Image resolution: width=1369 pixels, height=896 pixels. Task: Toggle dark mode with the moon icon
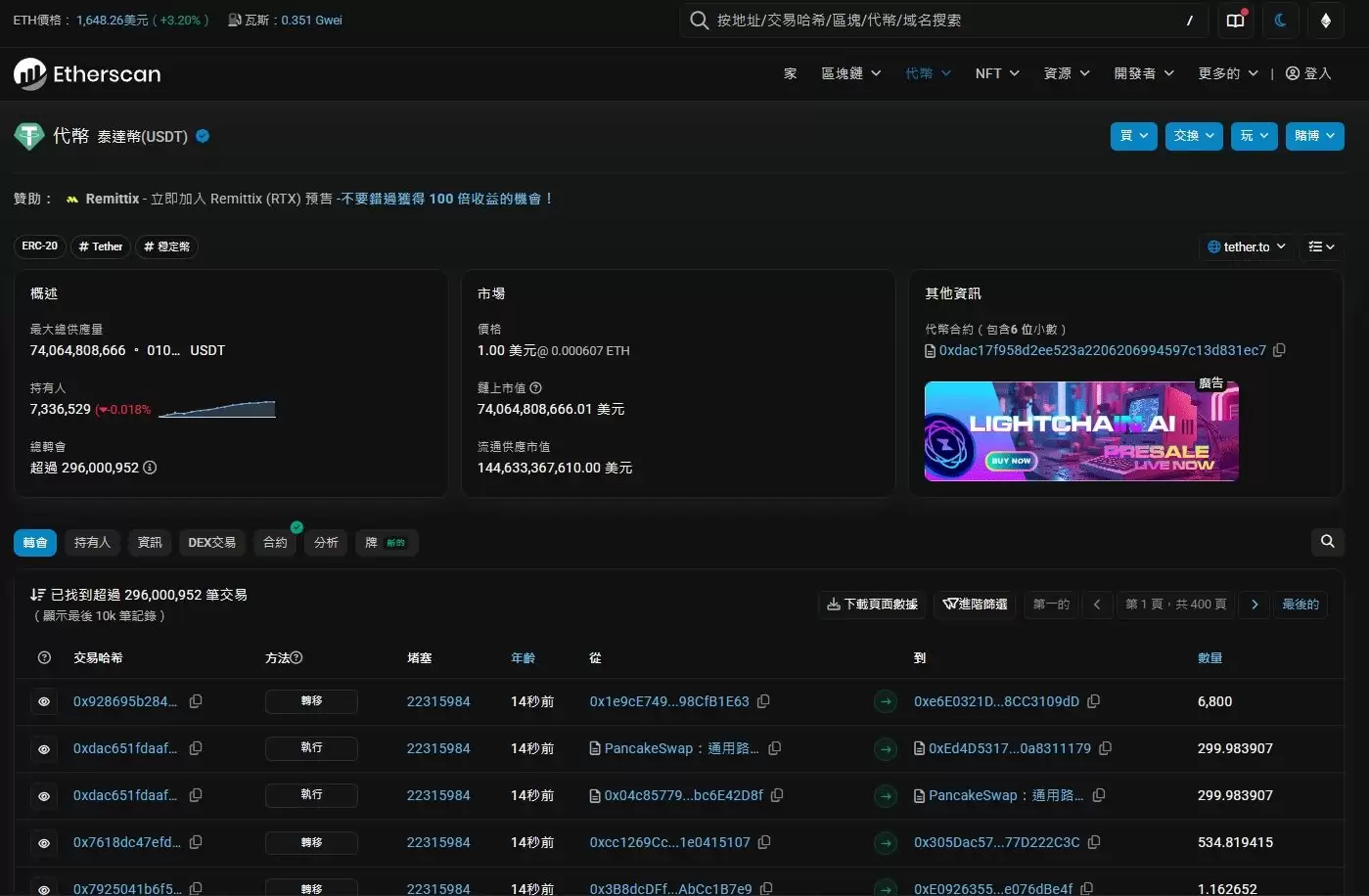1280,21
